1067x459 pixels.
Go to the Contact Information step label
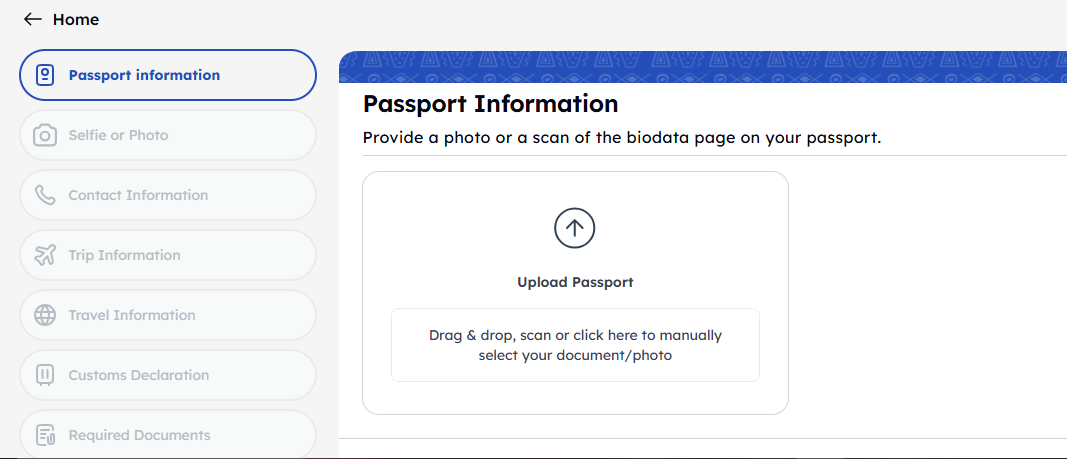[138, 195]
